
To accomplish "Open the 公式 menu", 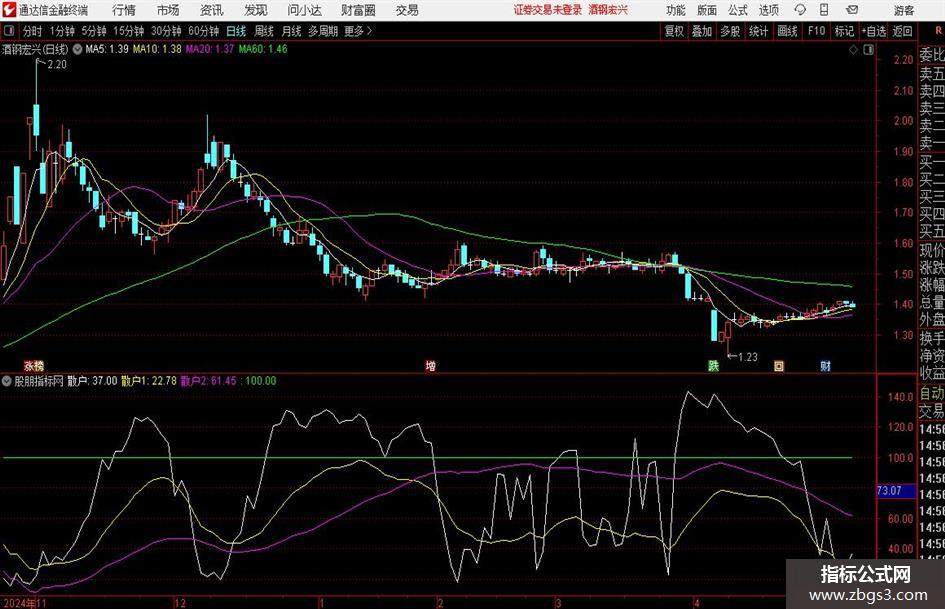I will click(737, 10).
